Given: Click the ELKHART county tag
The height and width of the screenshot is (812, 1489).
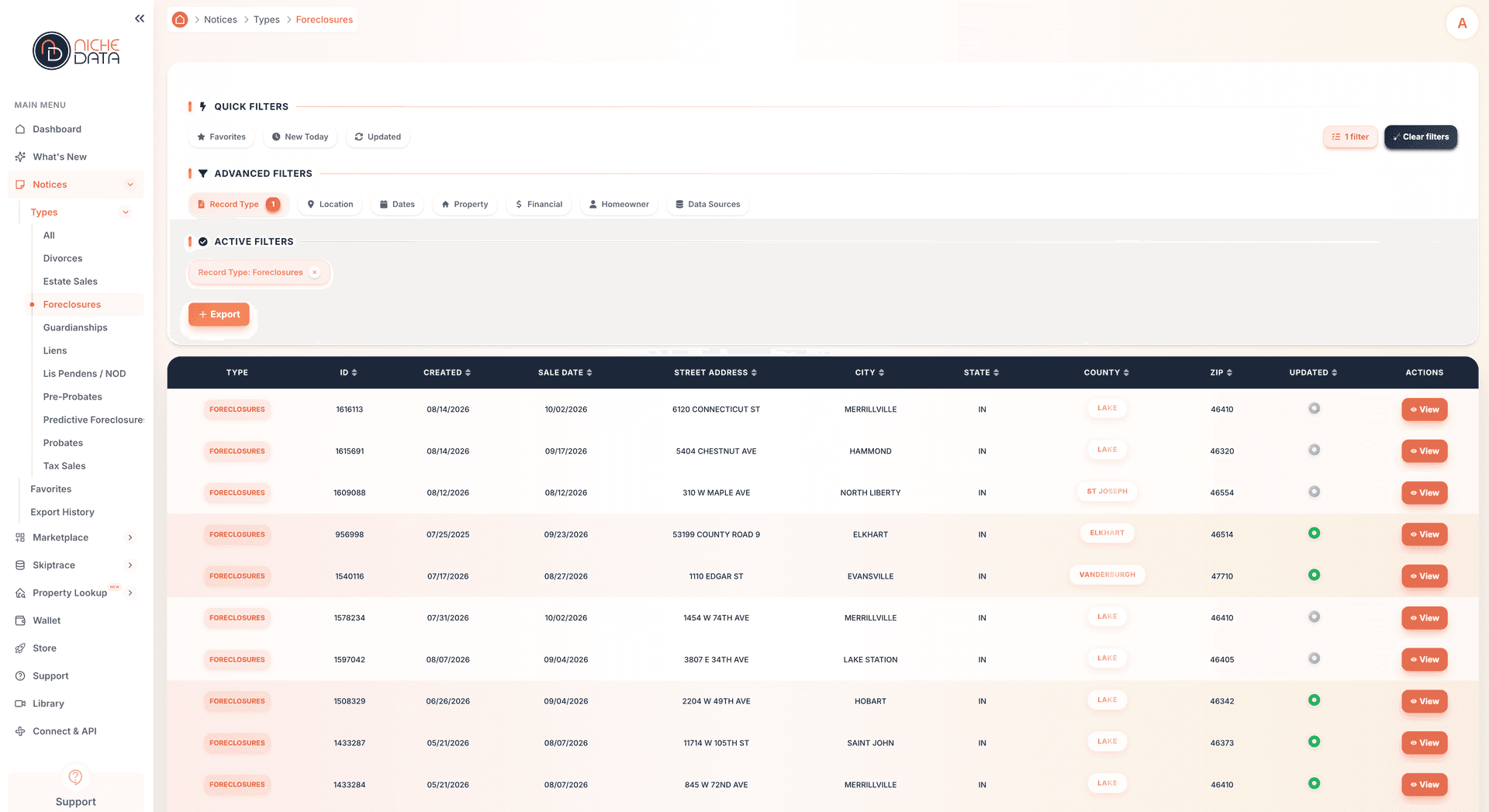Looking at the screenshot, I should pyautogui.click(x=1107, y=533).
